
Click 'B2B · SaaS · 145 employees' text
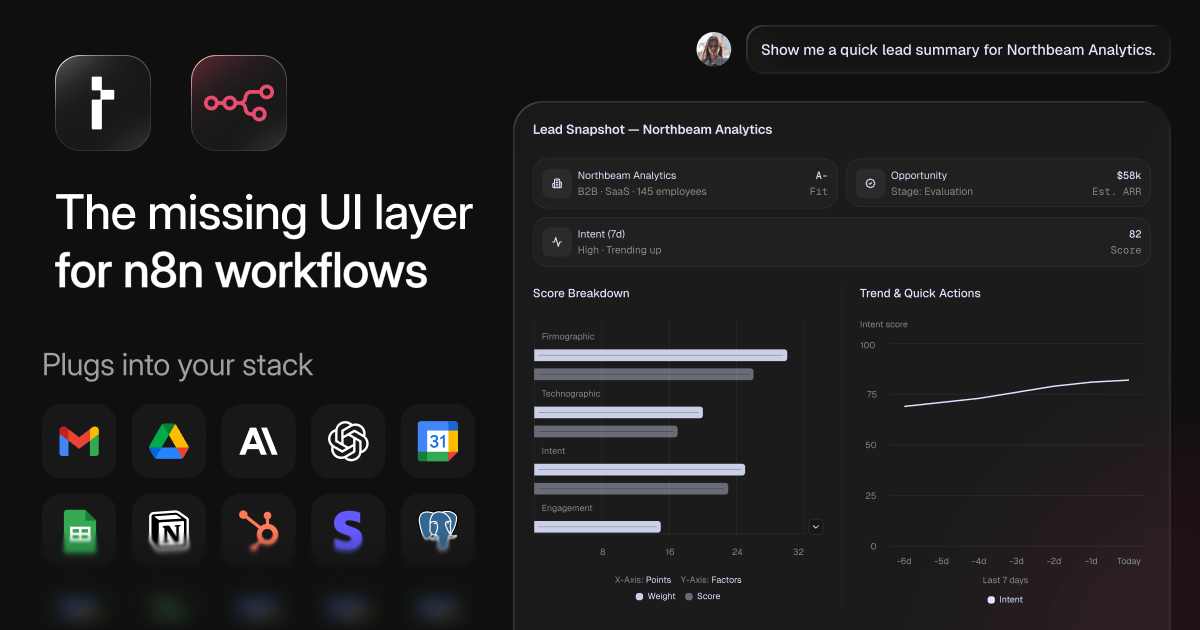642,192
